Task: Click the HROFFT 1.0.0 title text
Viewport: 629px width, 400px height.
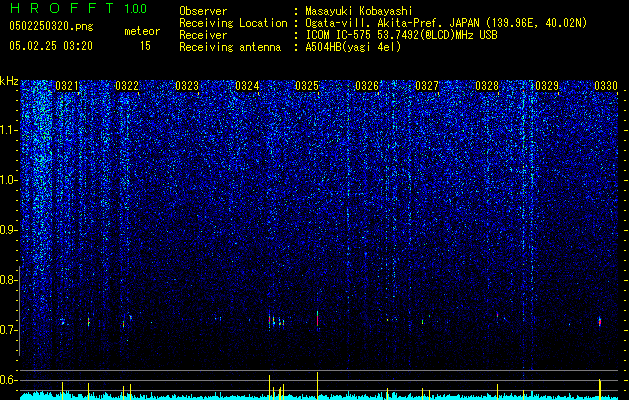Action: click(x=78, y=8)
